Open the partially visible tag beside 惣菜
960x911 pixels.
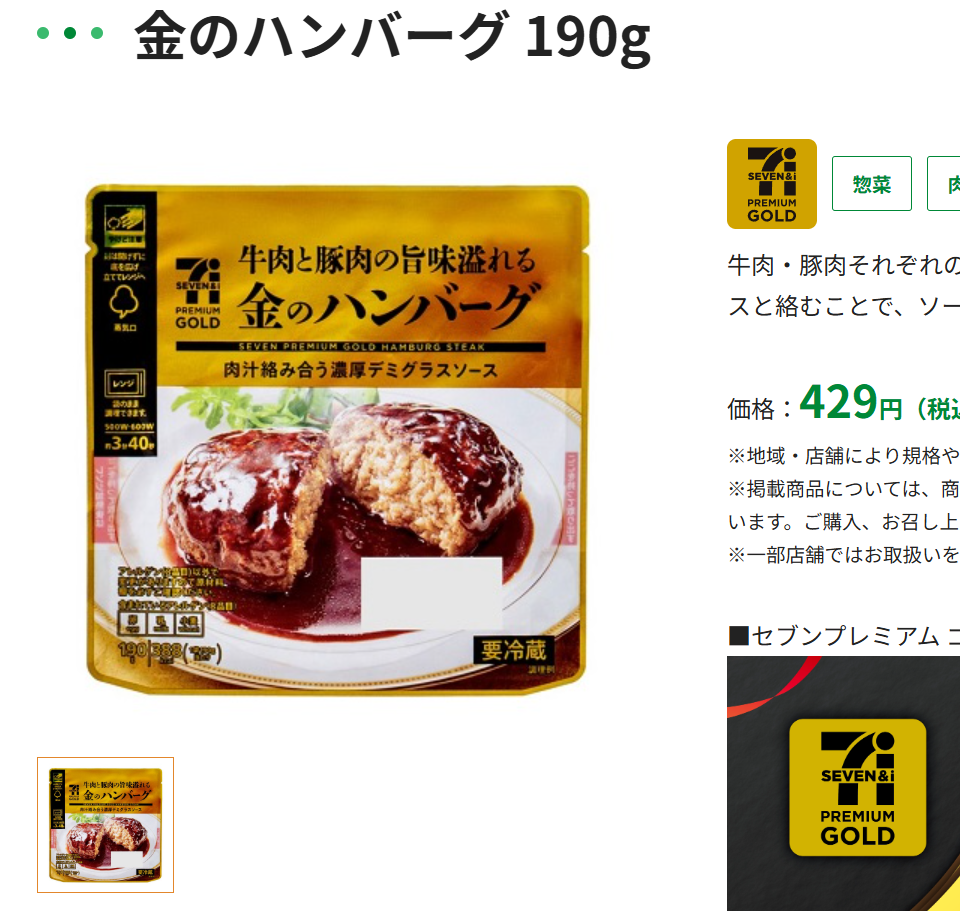tap(944, 184)
